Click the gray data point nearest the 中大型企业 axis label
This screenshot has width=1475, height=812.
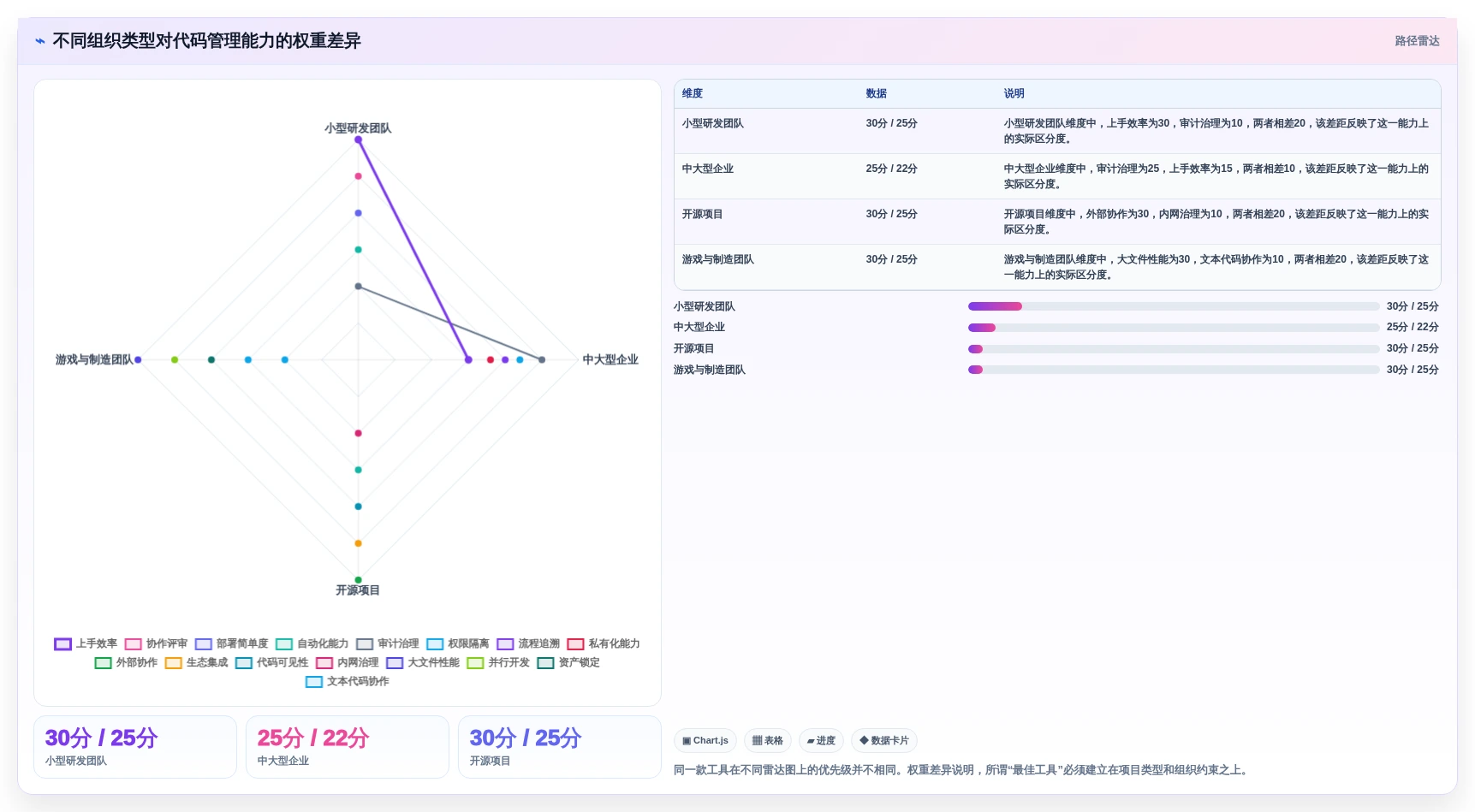[542, 360]
